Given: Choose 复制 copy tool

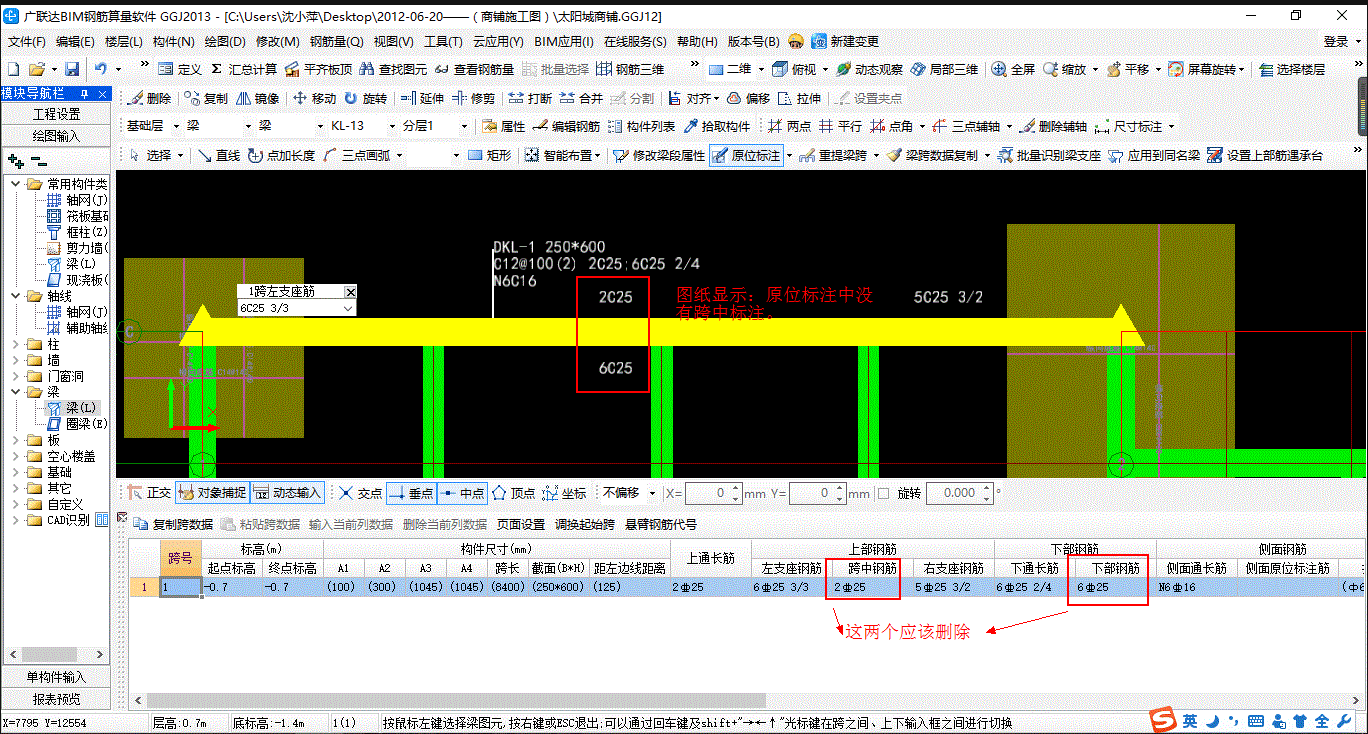Looking at the screenshot, I should [207, 98].
